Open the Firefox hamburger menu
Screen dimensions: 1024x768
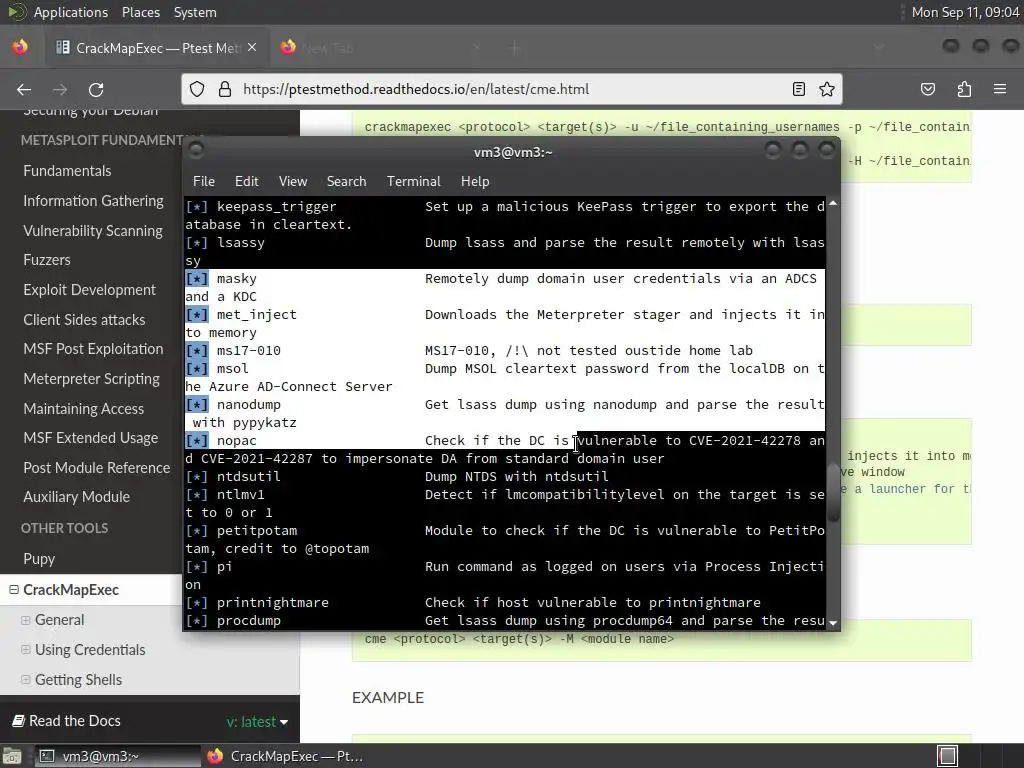[1000, 89]
